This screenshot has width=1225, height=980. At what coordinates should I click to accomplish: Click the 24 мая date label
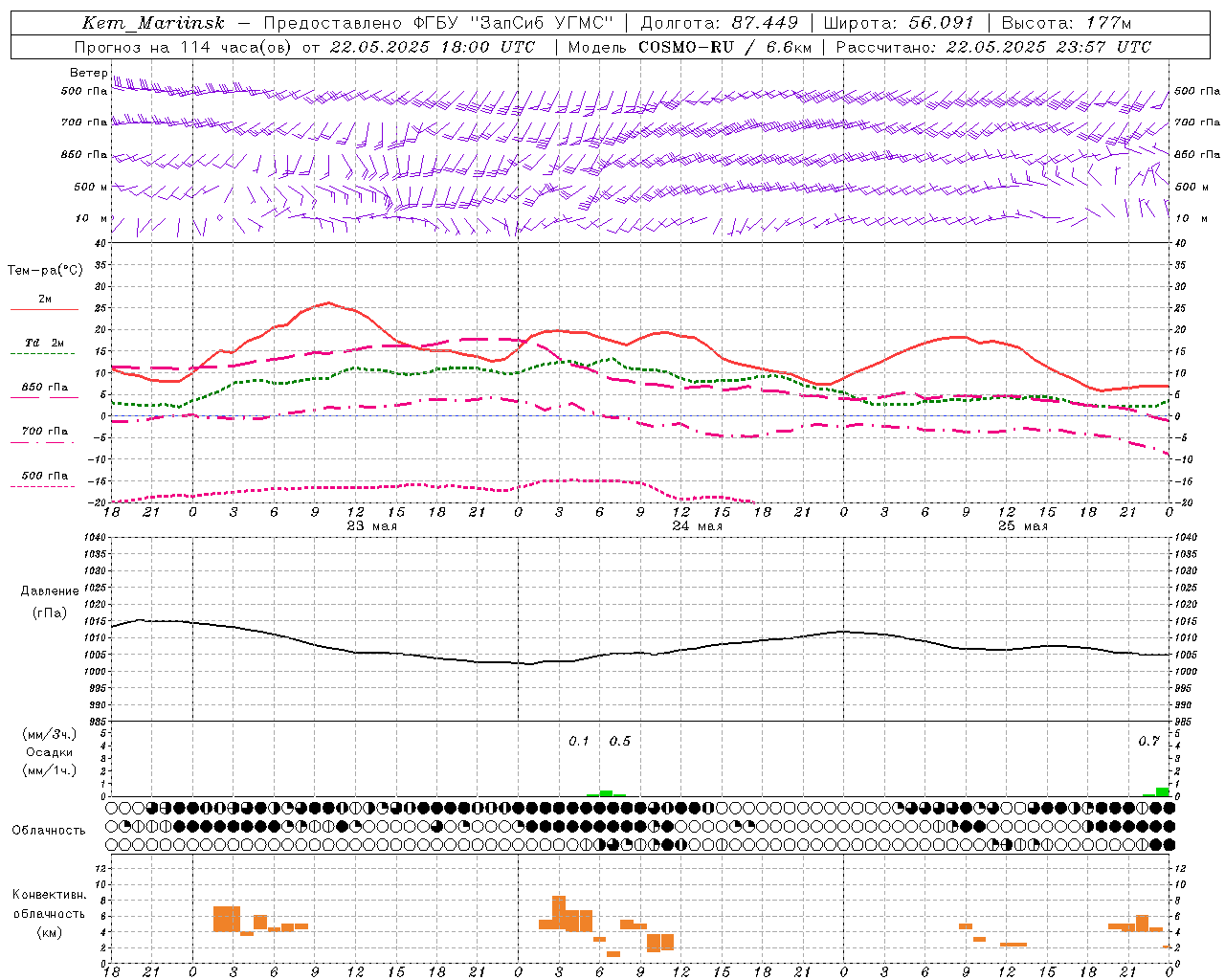point(698,526)
